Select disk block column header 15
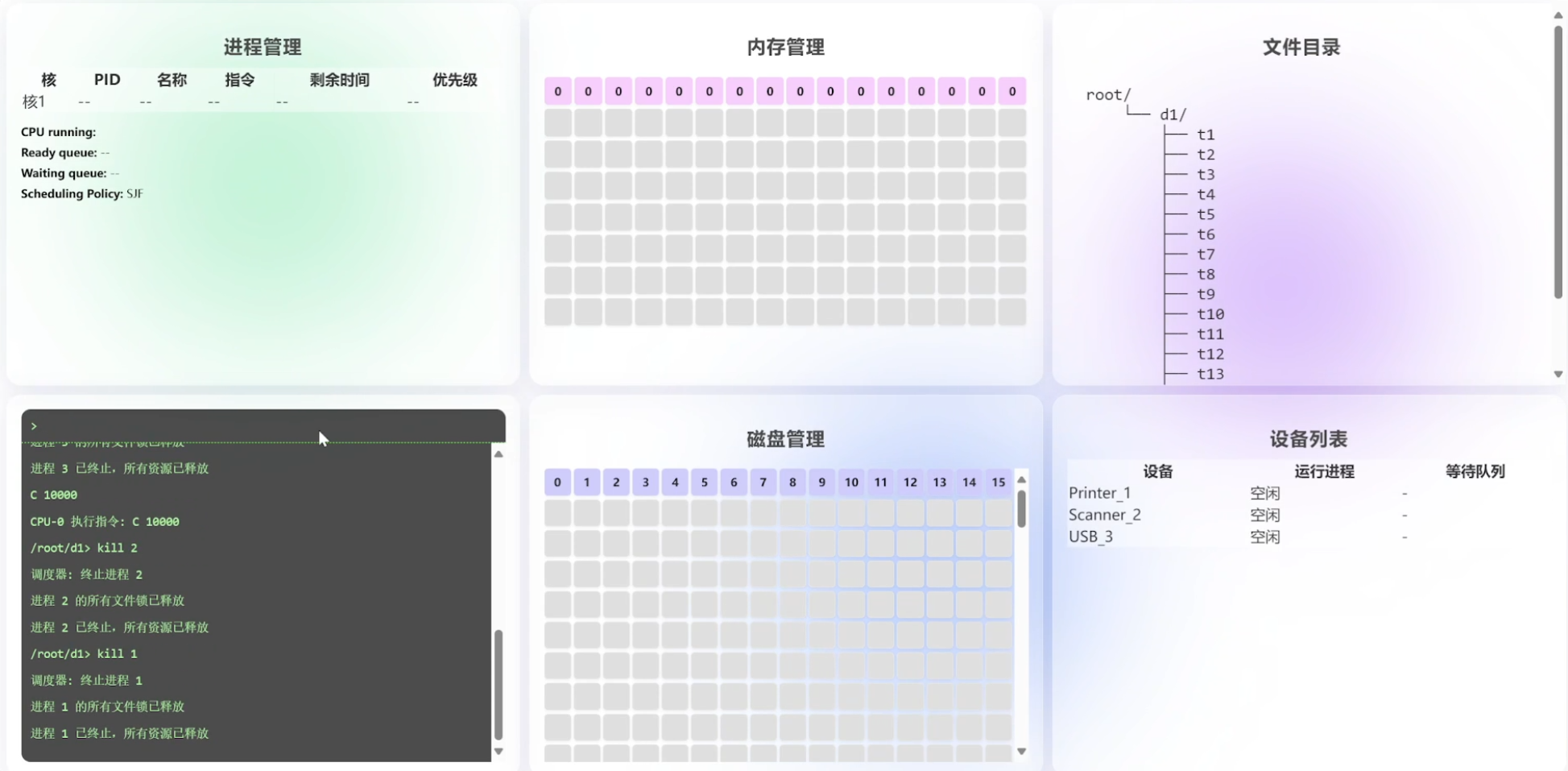 998,482
